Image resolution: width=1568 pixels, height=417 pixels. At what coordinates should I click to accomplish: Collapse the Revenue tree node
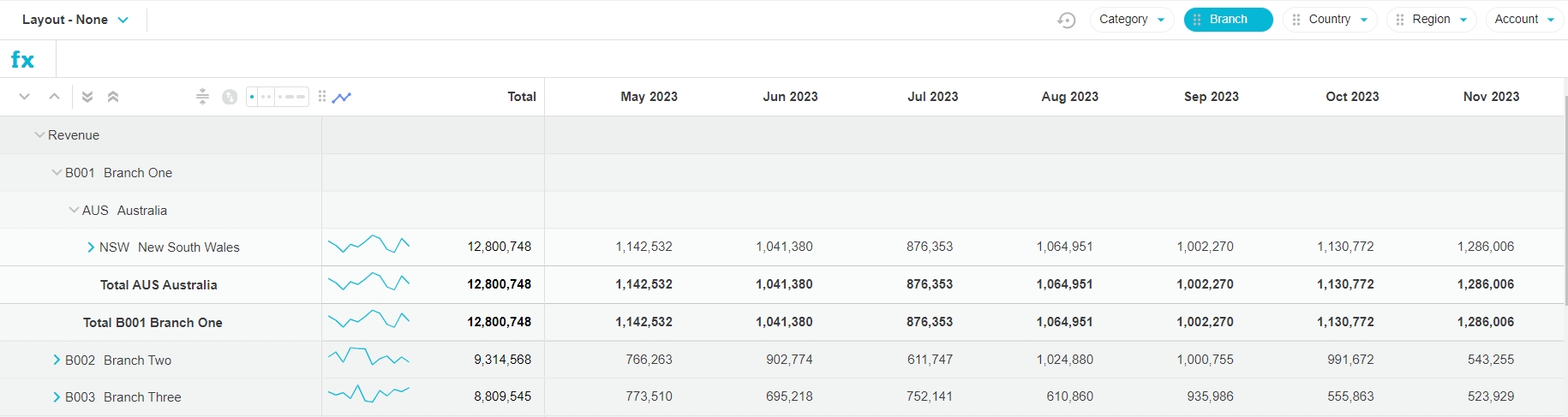pos(39,135)
